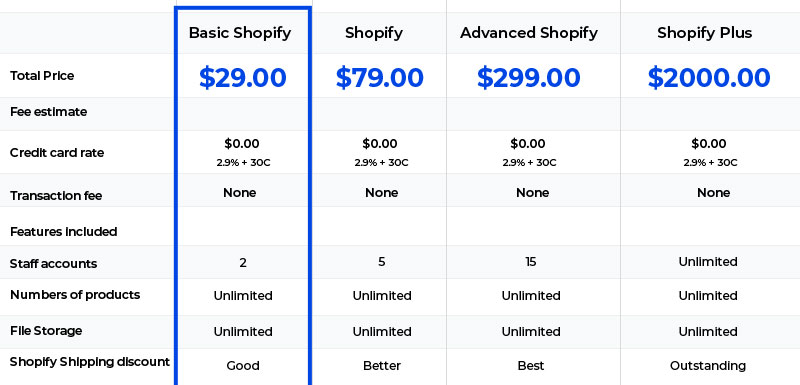The height and width of the screenshot is (385, 800).
Task: Click the Fee estimate row label
Action: [x=48, y=112]
